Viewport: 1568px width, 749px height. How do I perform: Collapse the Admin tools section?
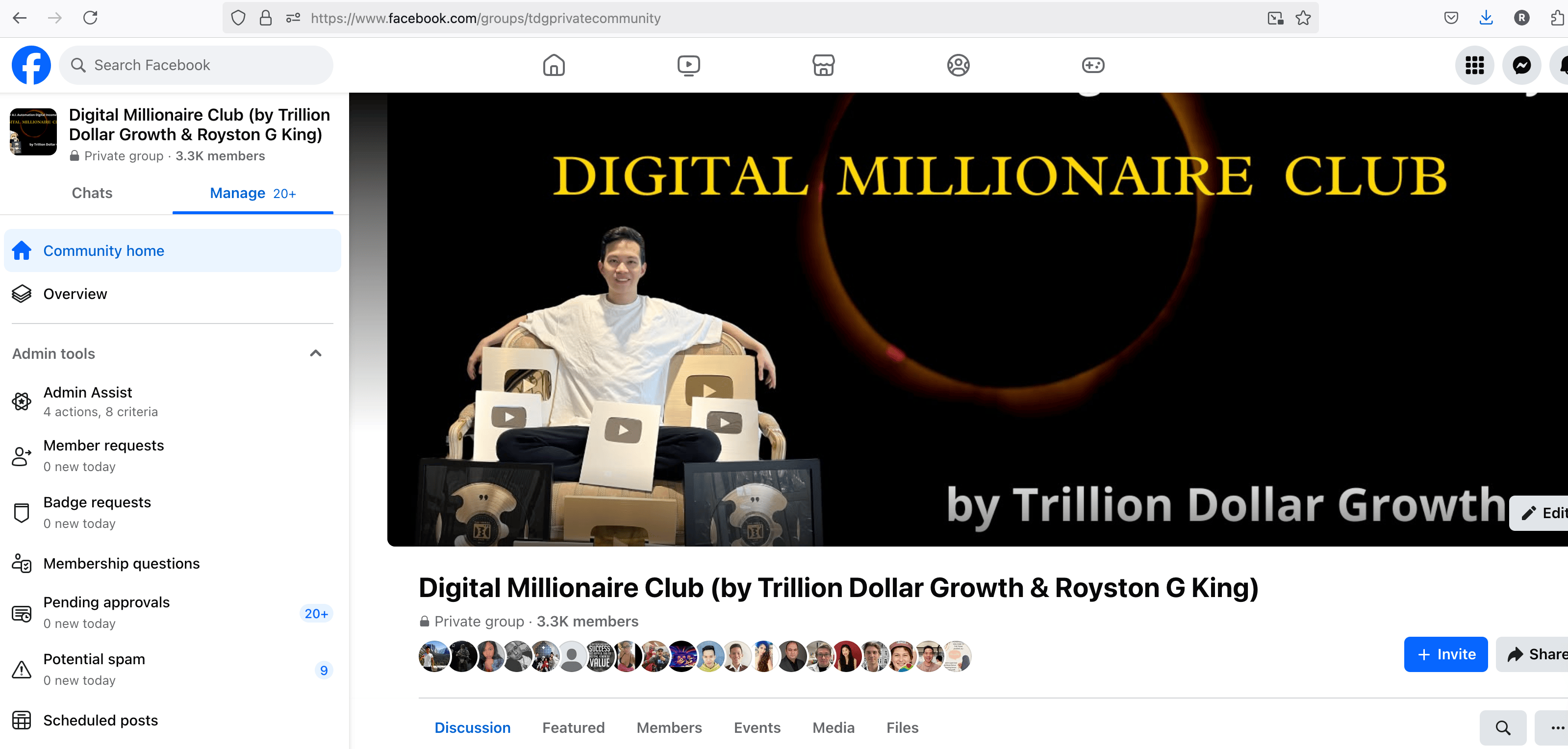coord(315,353)
